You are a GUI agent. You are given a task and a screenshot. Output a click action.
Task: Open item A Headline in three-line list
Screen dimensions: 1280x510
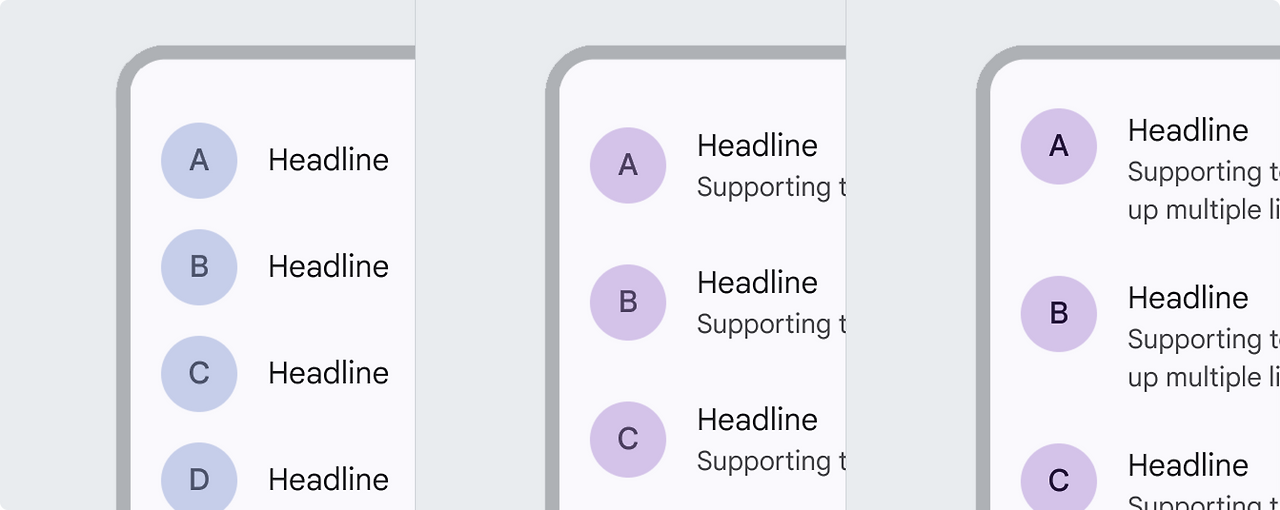click(x=1188, y=131)
